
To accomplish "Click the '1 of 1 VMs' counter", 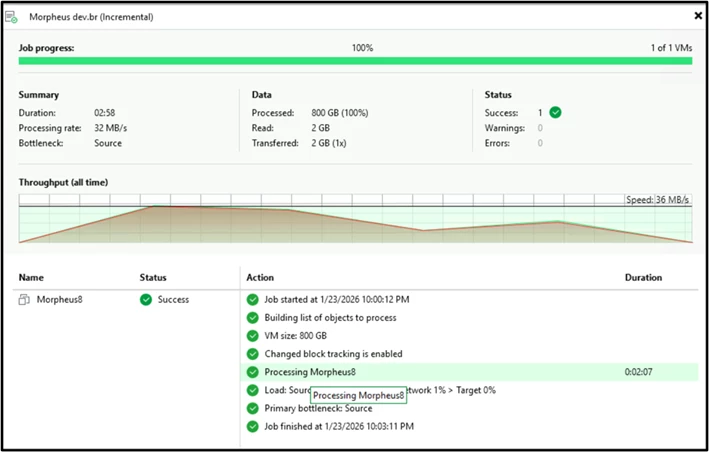I will pos(671,48).
